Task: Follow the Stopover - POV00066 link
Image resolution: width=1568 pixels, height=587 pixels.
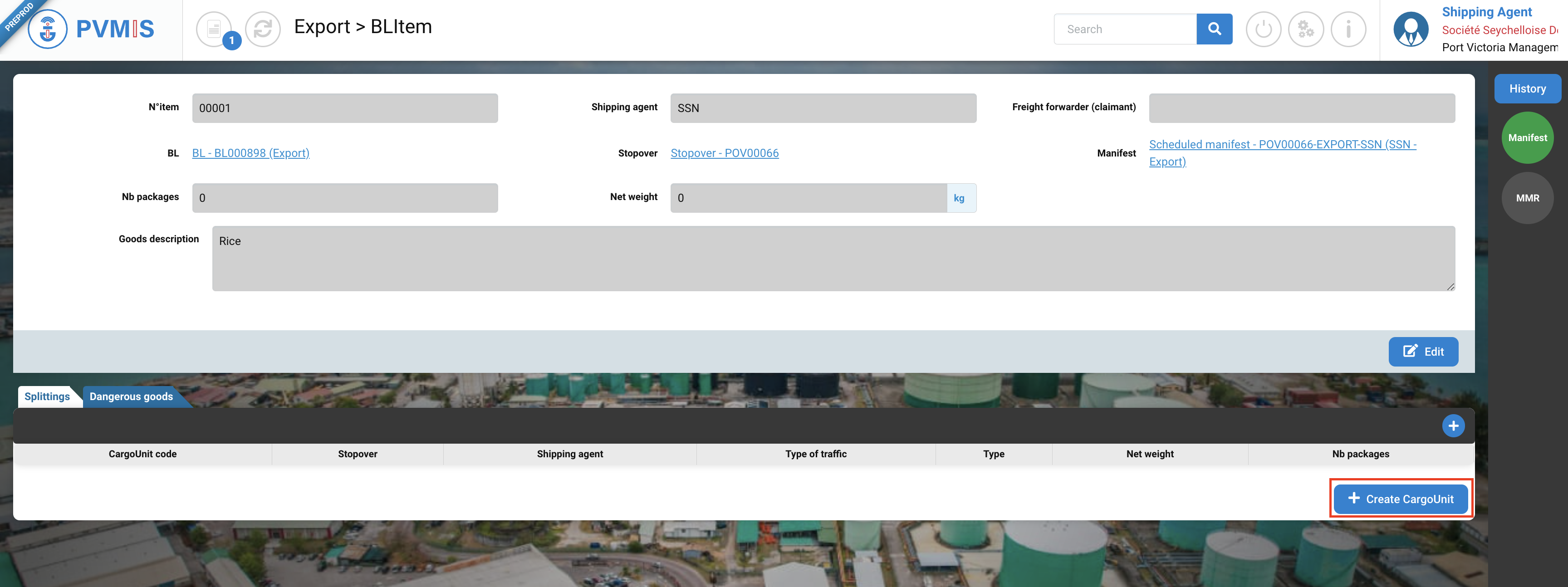Action: pos(725,153)
